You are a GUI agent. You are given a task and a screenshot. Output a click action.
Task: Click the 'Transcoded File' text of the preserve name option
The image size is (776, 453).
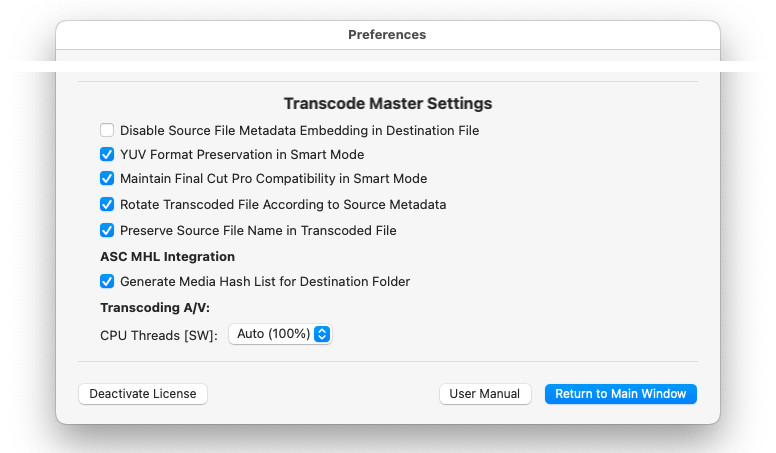tap(349, 231)
